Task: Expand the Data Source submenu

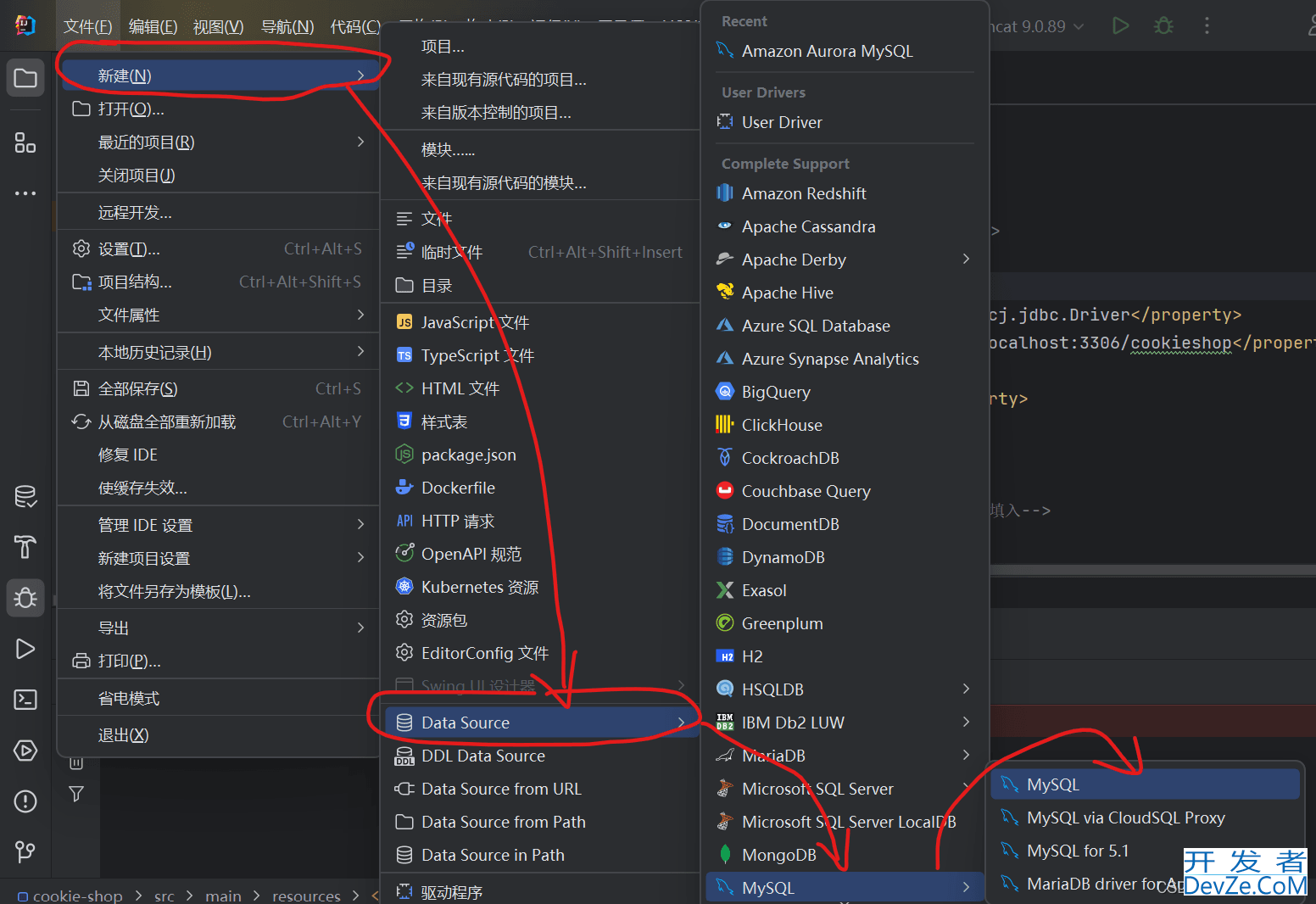Action: pos(541,723)
